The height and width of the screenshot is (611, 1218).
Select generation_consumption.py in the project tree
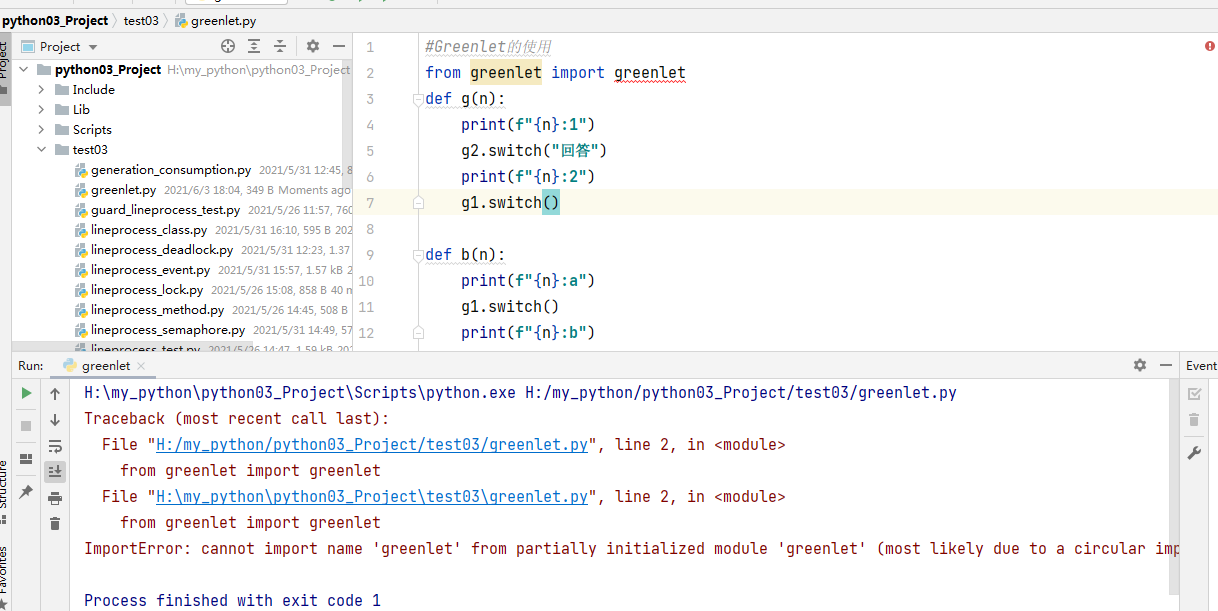point(171,170)
